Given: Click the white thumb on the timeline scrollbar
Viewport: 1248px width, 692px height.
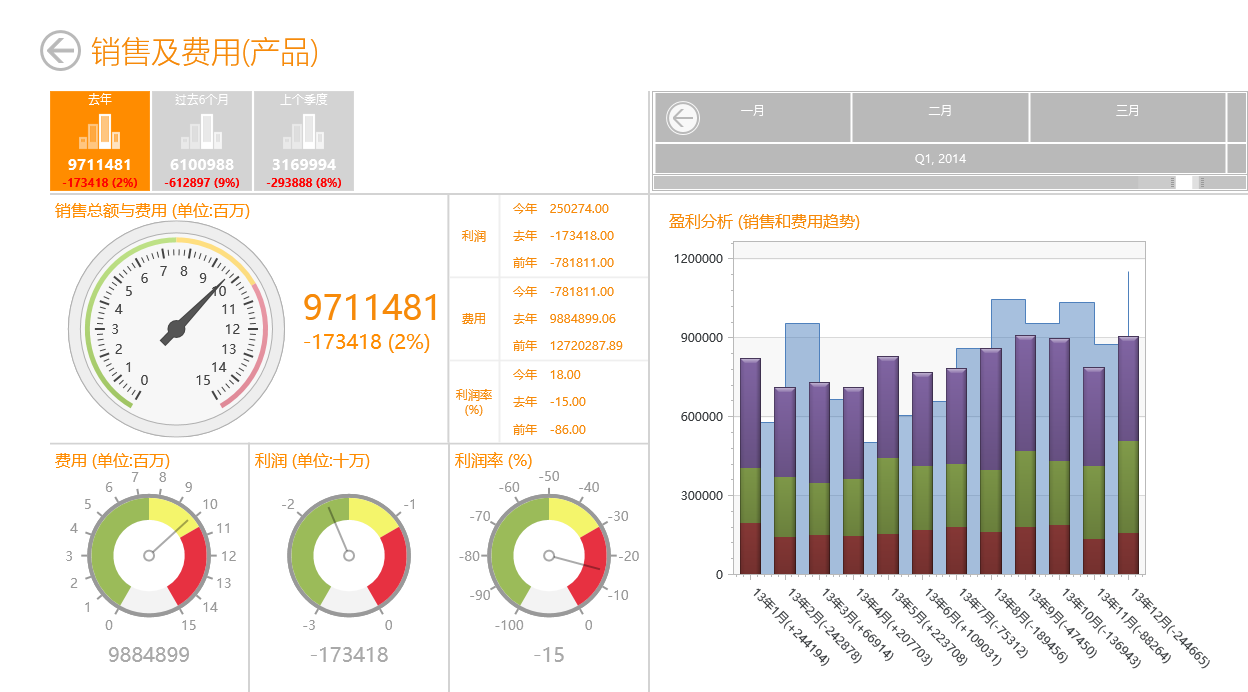Looking at the screenshot, I should pyautogui.click(x=1184, y=182).
